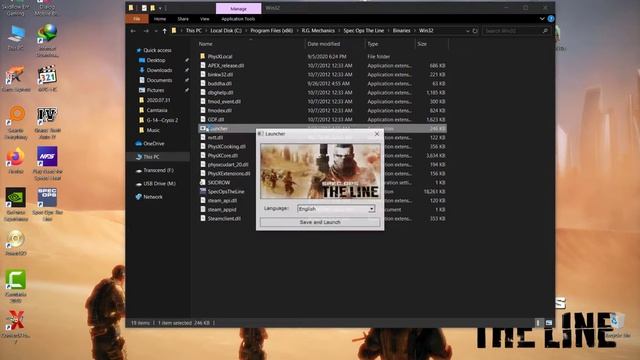Screen dimensions: 640x360
Task: Open the View ribbon tab
Action: pos(204,19)
